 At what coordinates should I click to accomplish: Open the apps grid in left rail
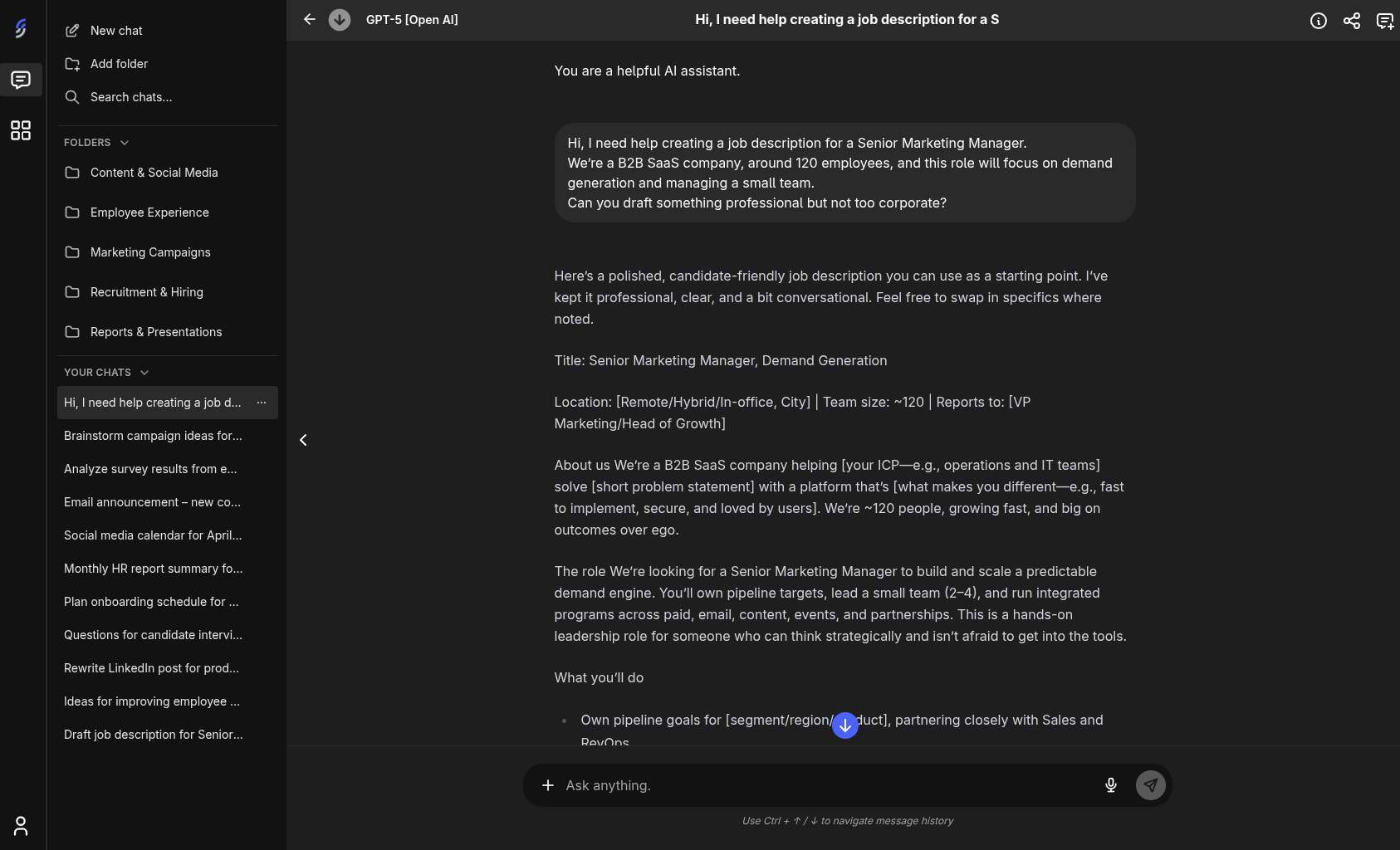[21, 130]
